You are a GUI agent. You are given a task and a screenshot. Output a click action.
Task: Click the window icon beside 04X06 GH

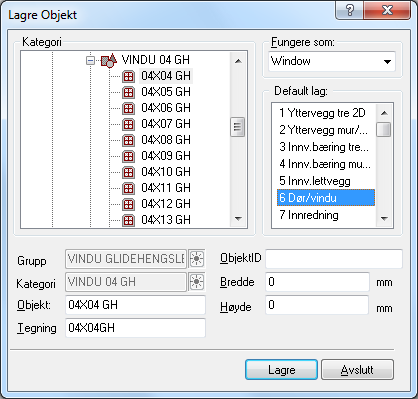(x=128, y=108)
